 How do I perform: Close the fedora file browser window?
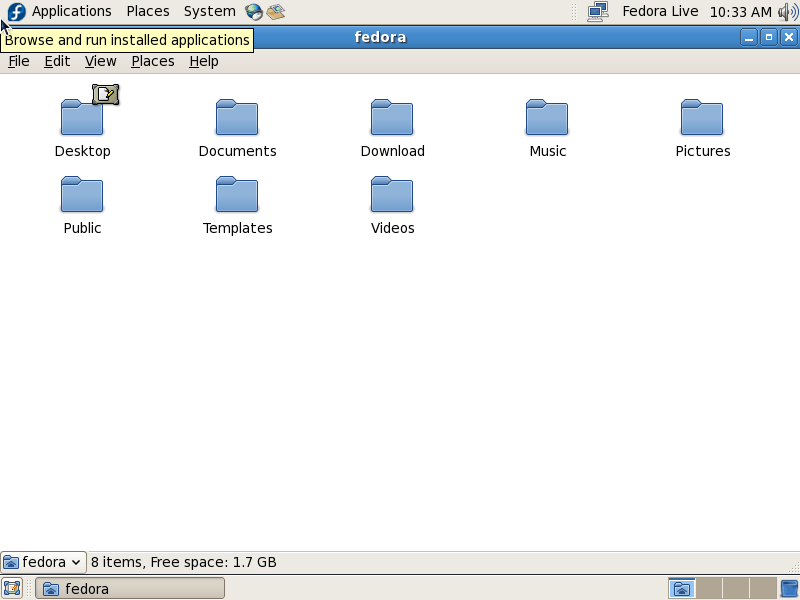tap(789, 37)
